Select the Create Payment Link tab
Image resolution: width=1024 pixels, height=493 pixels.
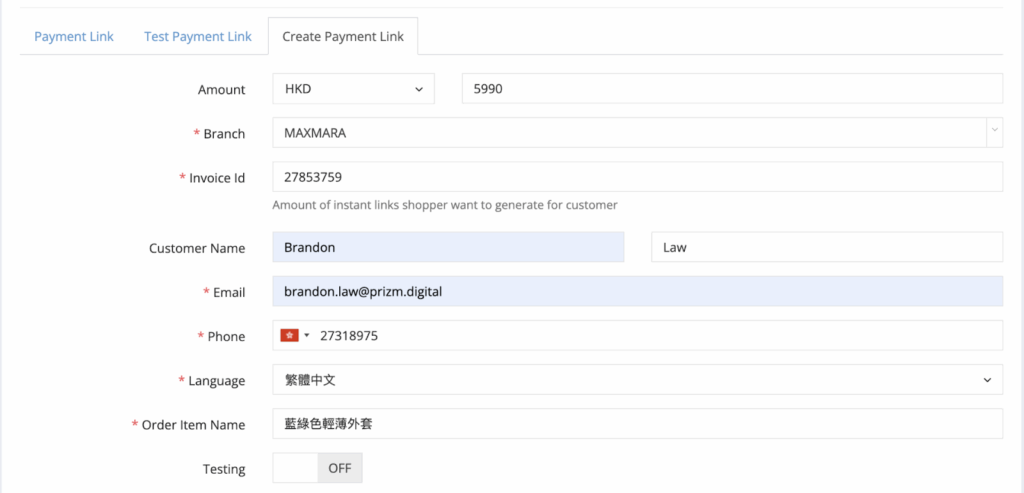(343, 36)
